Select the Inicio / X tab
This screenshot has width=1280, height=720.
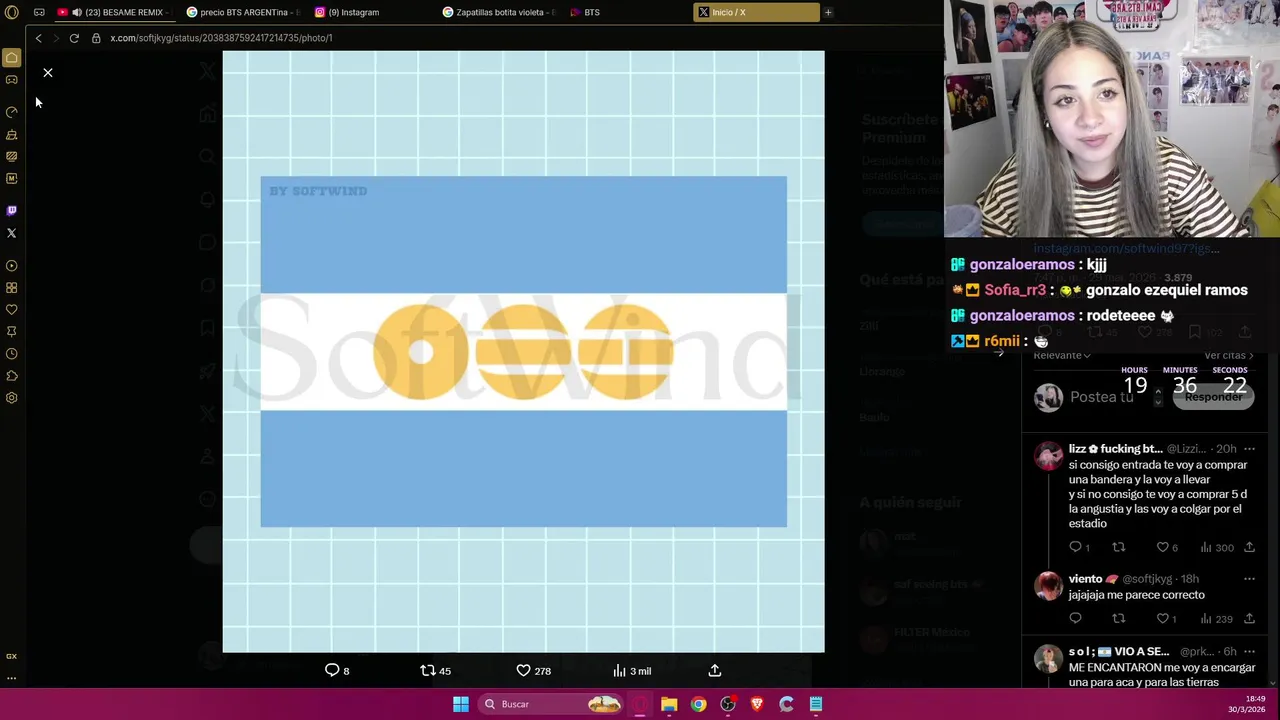[756, 12]
